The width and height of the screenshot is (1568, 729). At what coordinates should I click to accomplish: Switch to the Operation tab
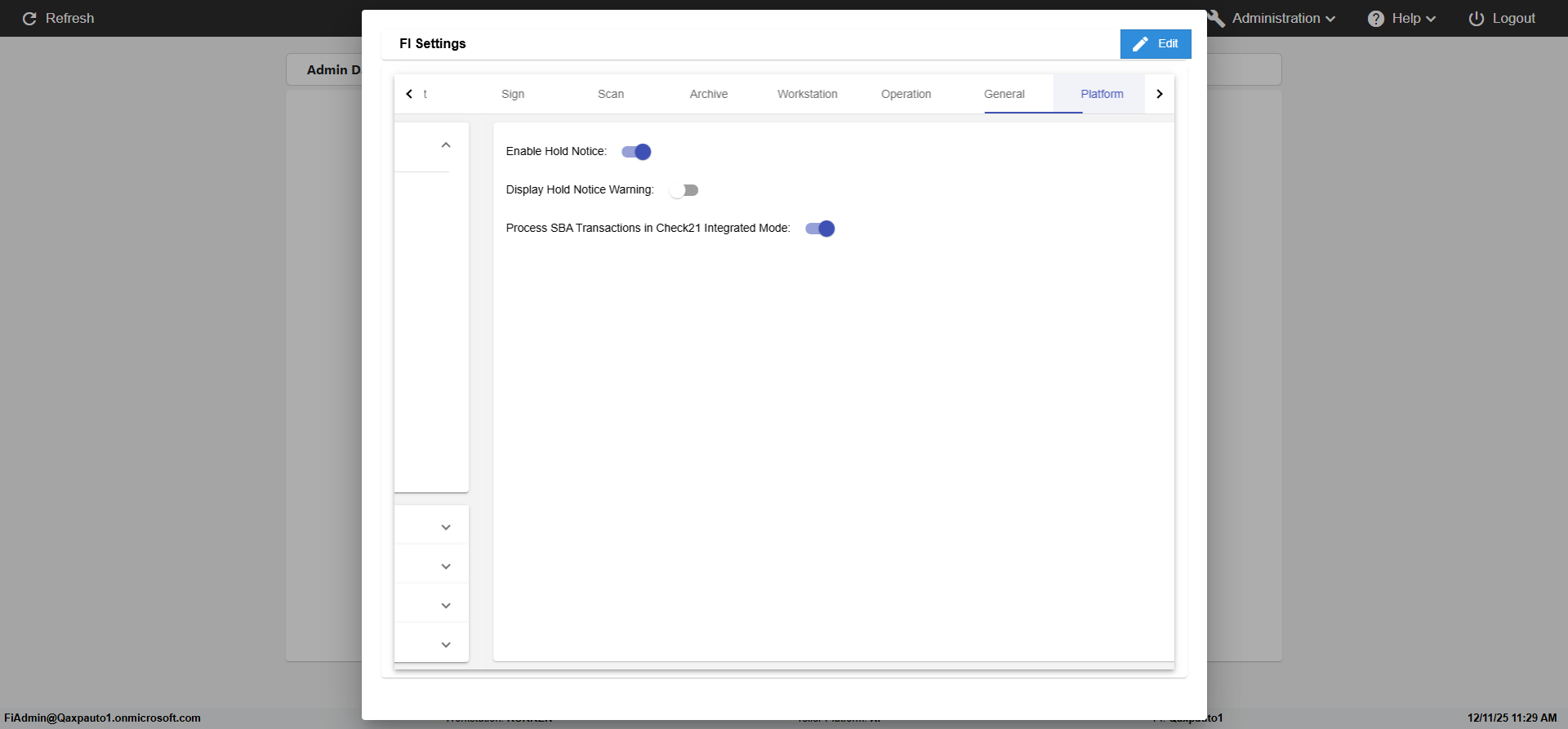(x=906, y=94)
